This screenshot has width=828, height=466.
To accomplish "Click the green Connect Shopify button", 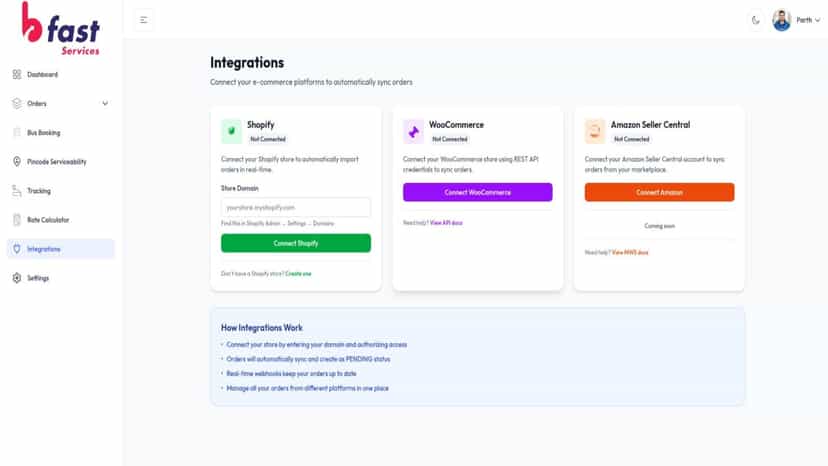I will point(296,243).
